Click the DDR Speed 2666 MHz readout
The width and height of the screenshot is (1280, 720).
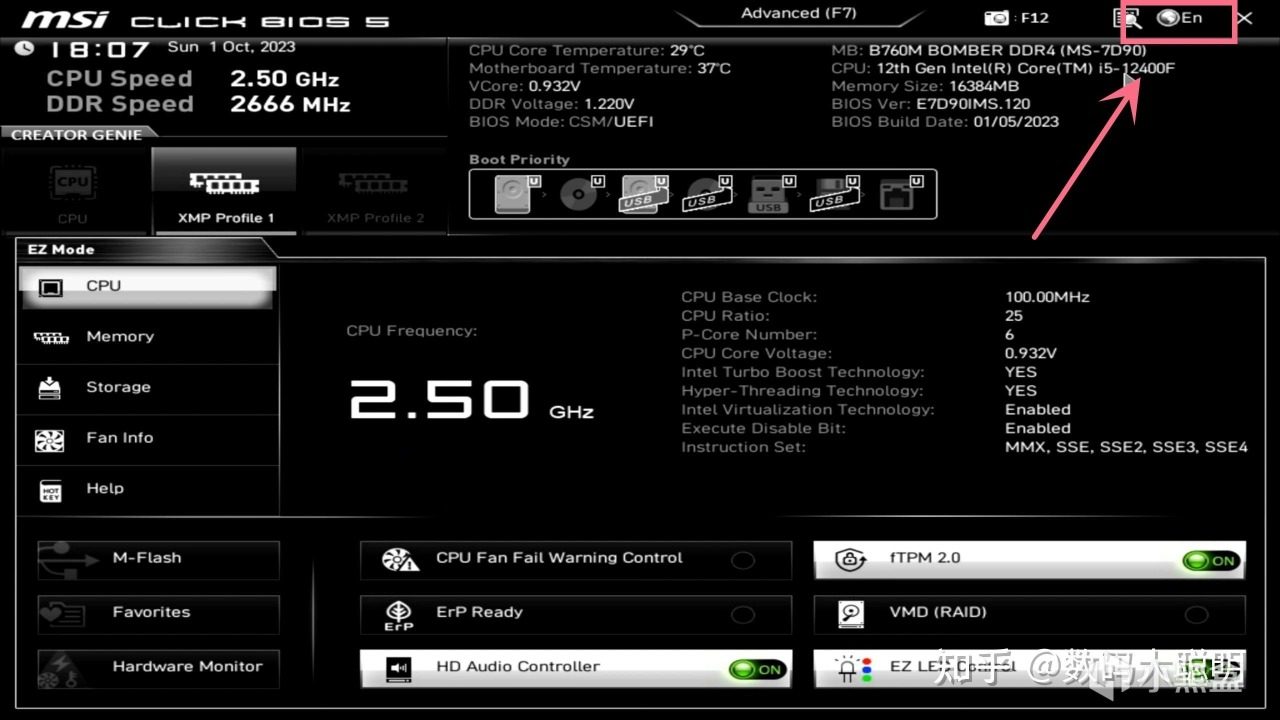pyautogui.click(x=198, y=104)
